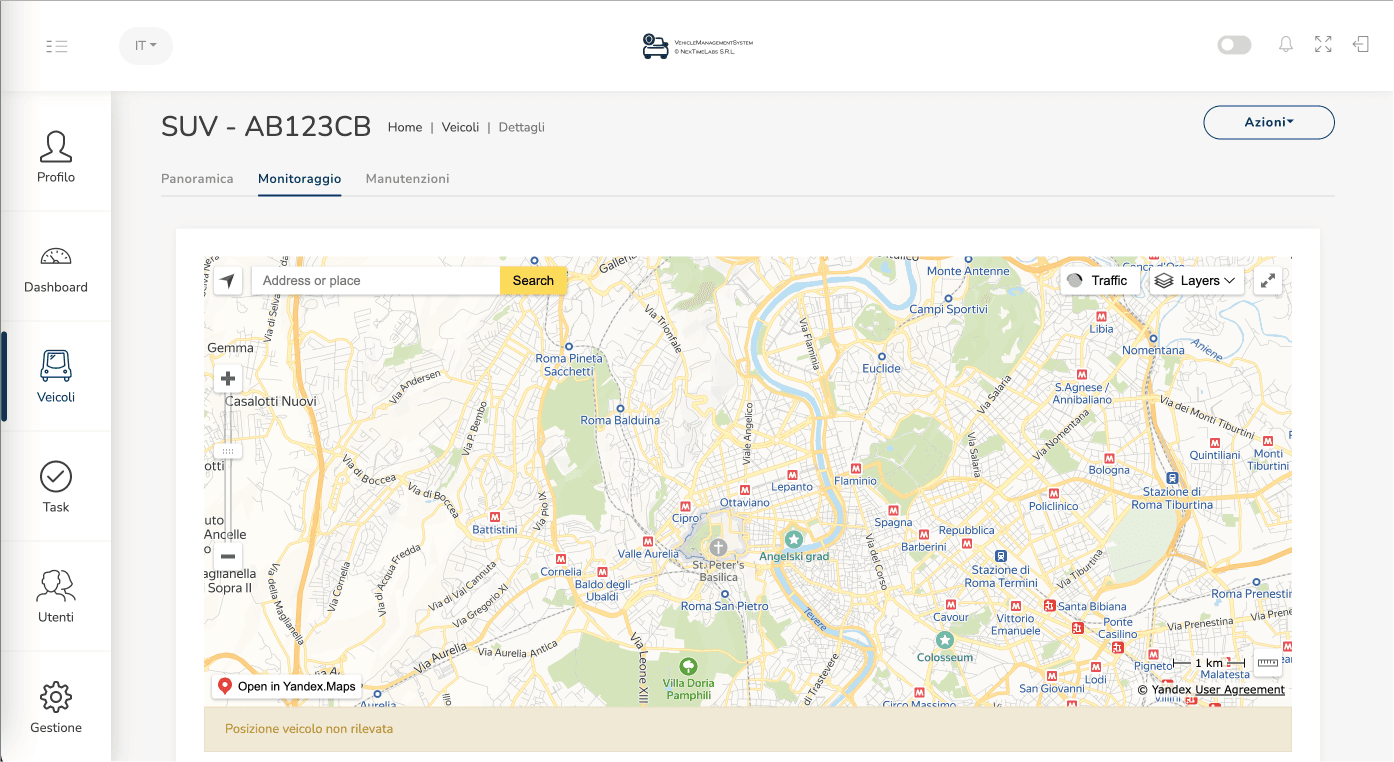This screenshot has height=762, width=1394.
Task: Open notifications via the bell icon
Action: pyautogui.click(x=1286, y=45)
